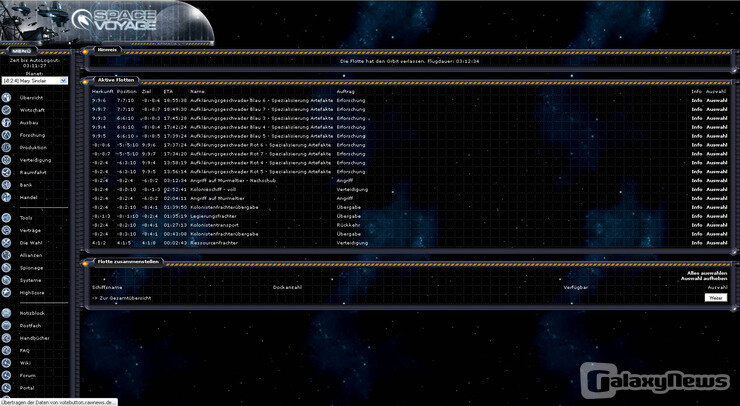Open Info for Legierungsfrachter fleet

click(x=697, y=216)
